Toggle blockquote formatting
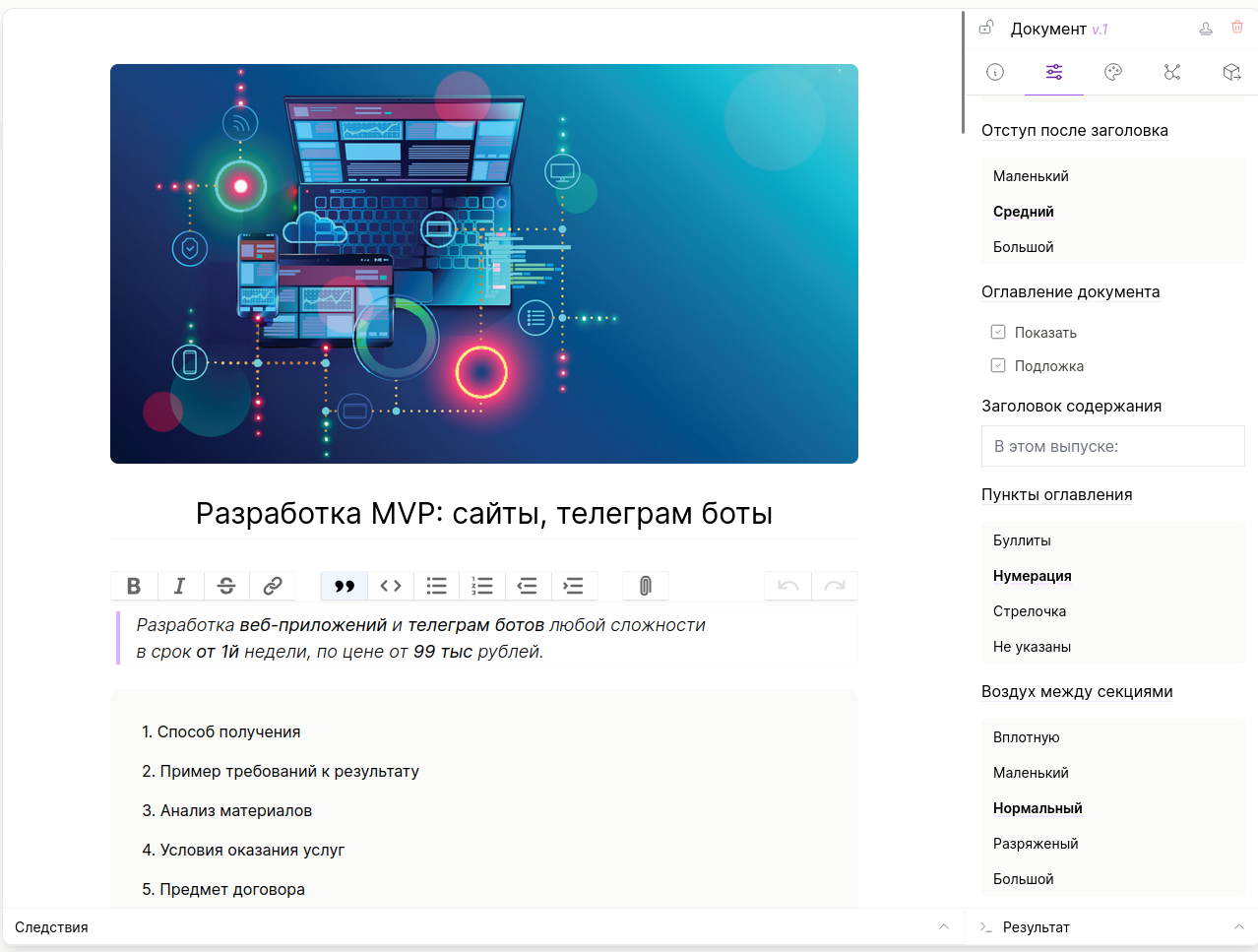Image resolution: width=1258 pixels, height=952 pixels. coord(345,586)
